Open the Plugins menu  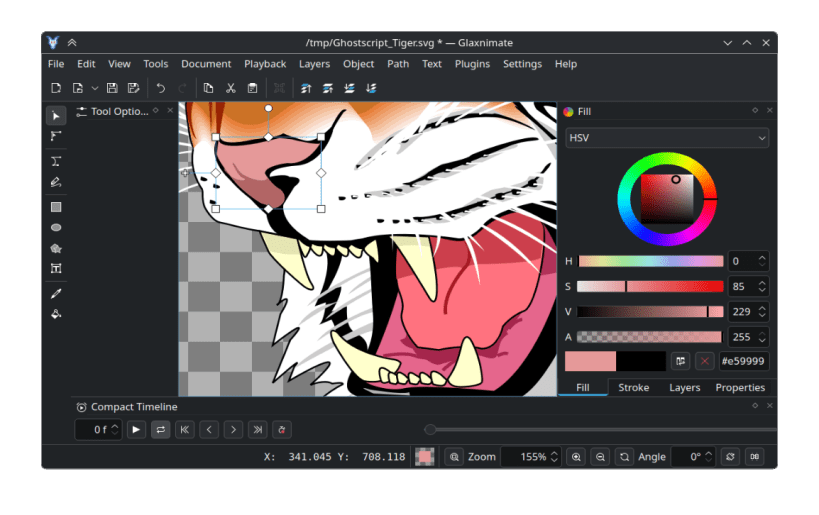pyautogui.click(x=472, y=64)
